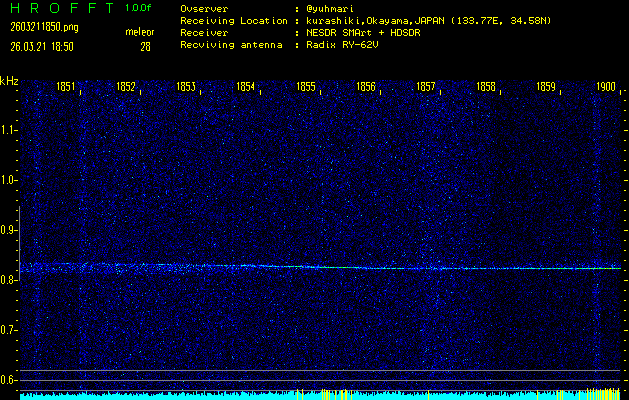This screenshot has height=400, width=629.
Task: Click the 1851 time marker
Action: click(66, 88)
